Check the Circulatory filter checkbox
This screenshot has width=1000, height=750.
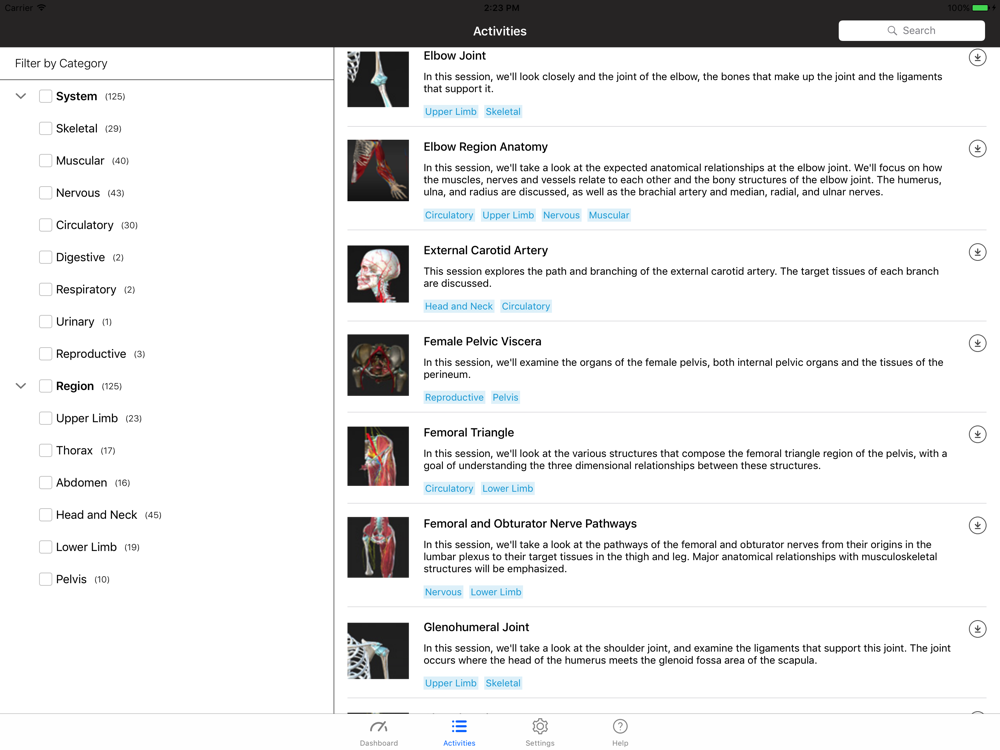point(45,225)
